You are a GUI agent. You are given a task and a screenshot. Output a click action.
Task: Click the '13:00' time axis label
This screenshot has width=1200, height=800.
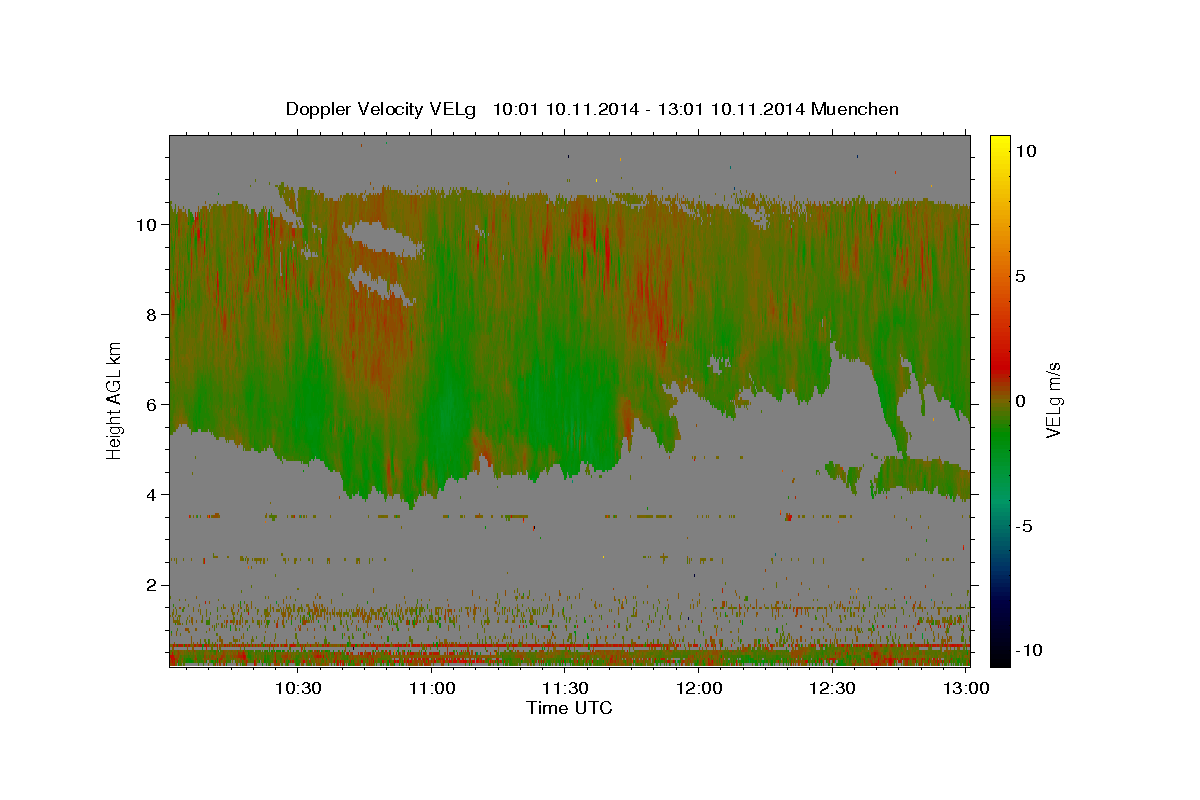tap(966, 688)
